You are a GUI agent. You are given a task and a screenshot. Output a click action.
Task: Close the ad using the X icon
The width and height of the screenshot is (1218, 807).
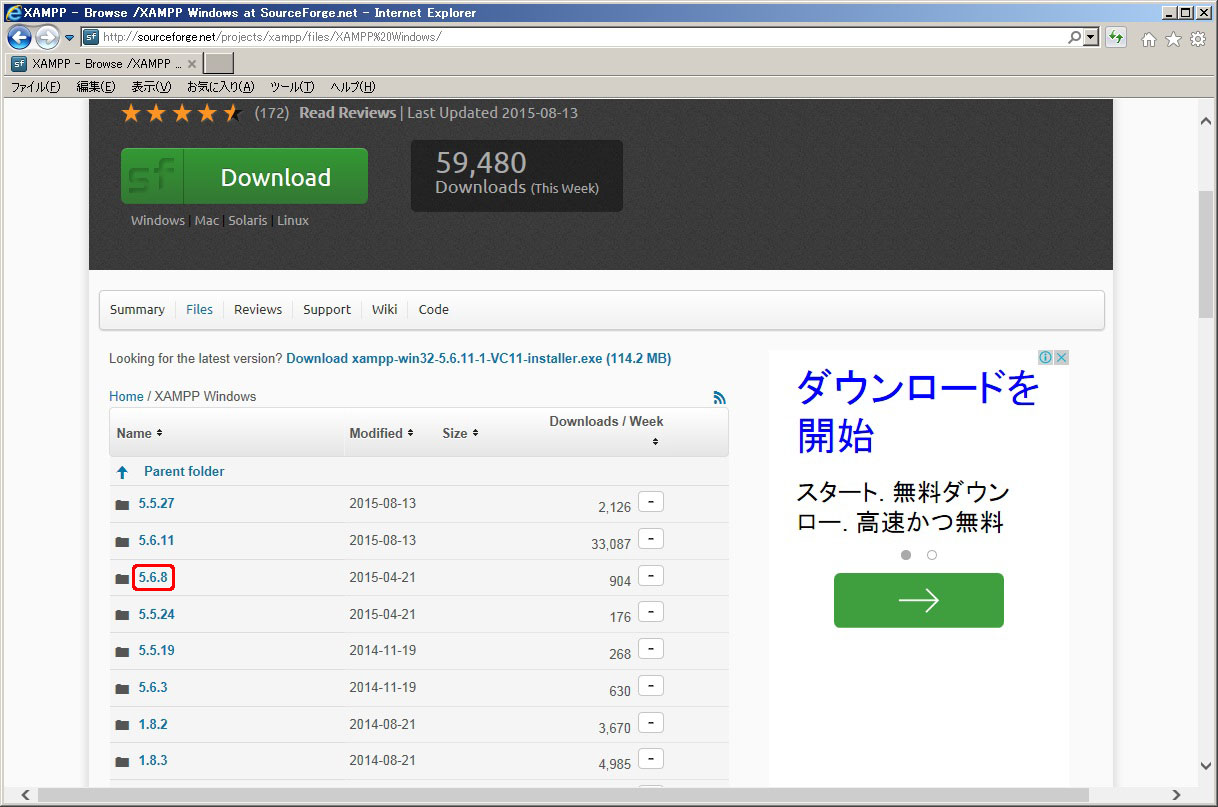1061,358
